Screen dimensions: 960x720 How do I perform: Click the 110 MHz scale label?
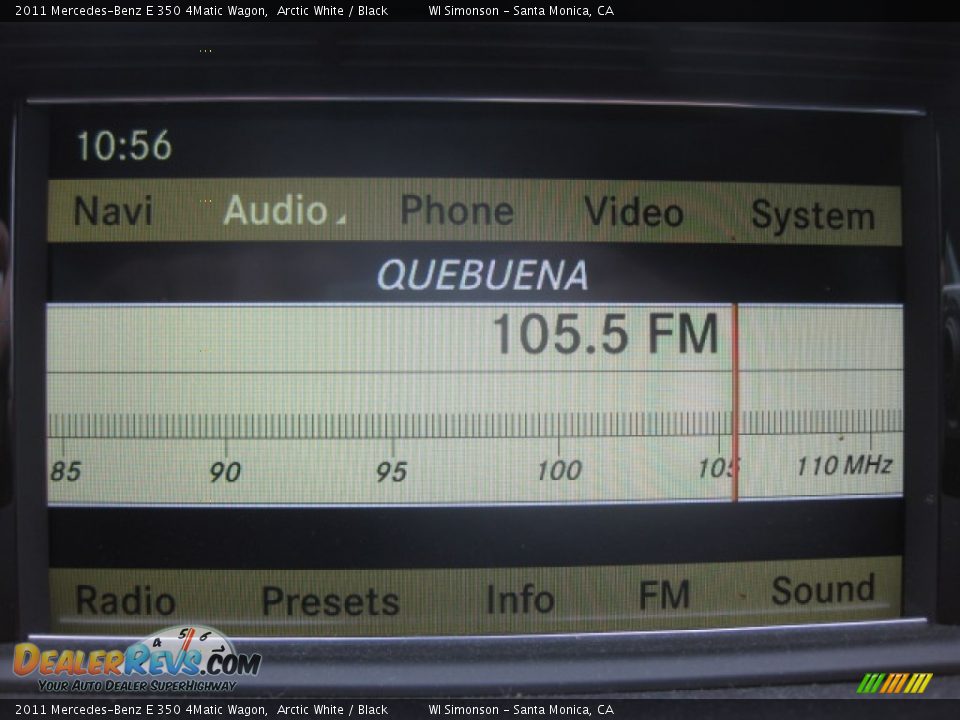tap(843, 465)
